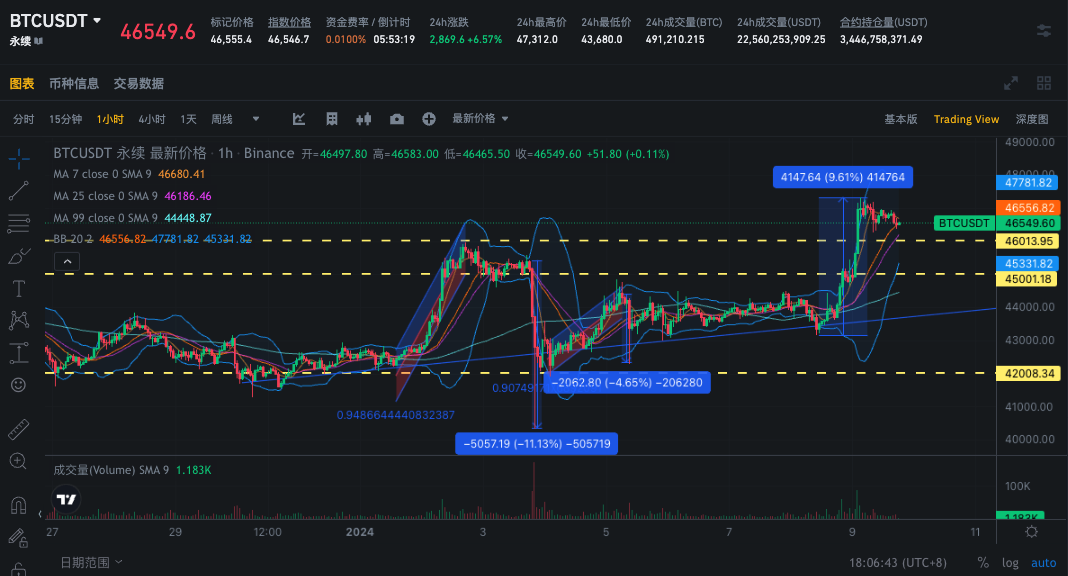1068x576 pixels.
Task: Switch to 基本版 chart mode
Action: [x=901, y=119]
